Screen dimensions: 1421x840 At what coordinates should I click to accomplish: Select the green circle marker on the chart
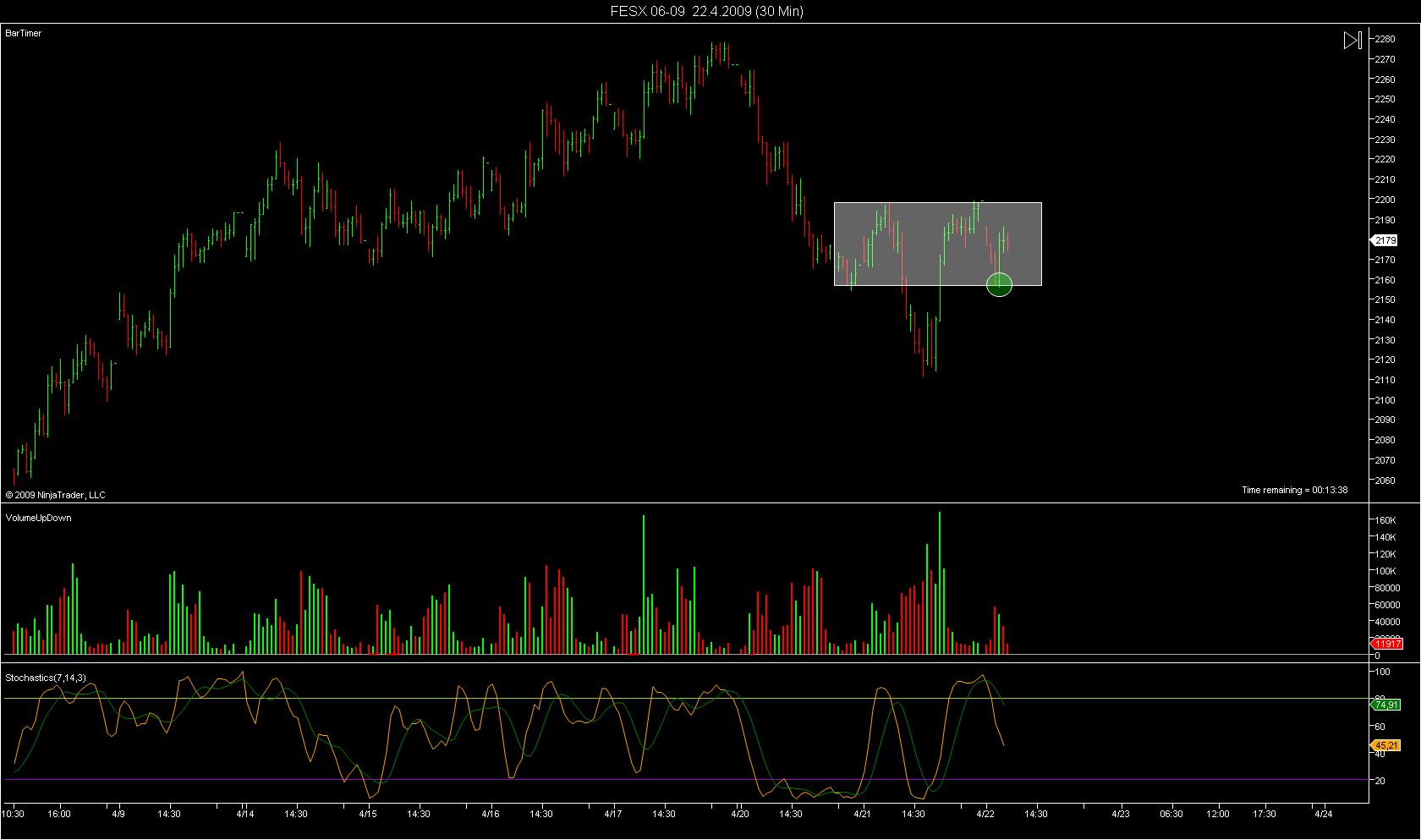[999, 284]
